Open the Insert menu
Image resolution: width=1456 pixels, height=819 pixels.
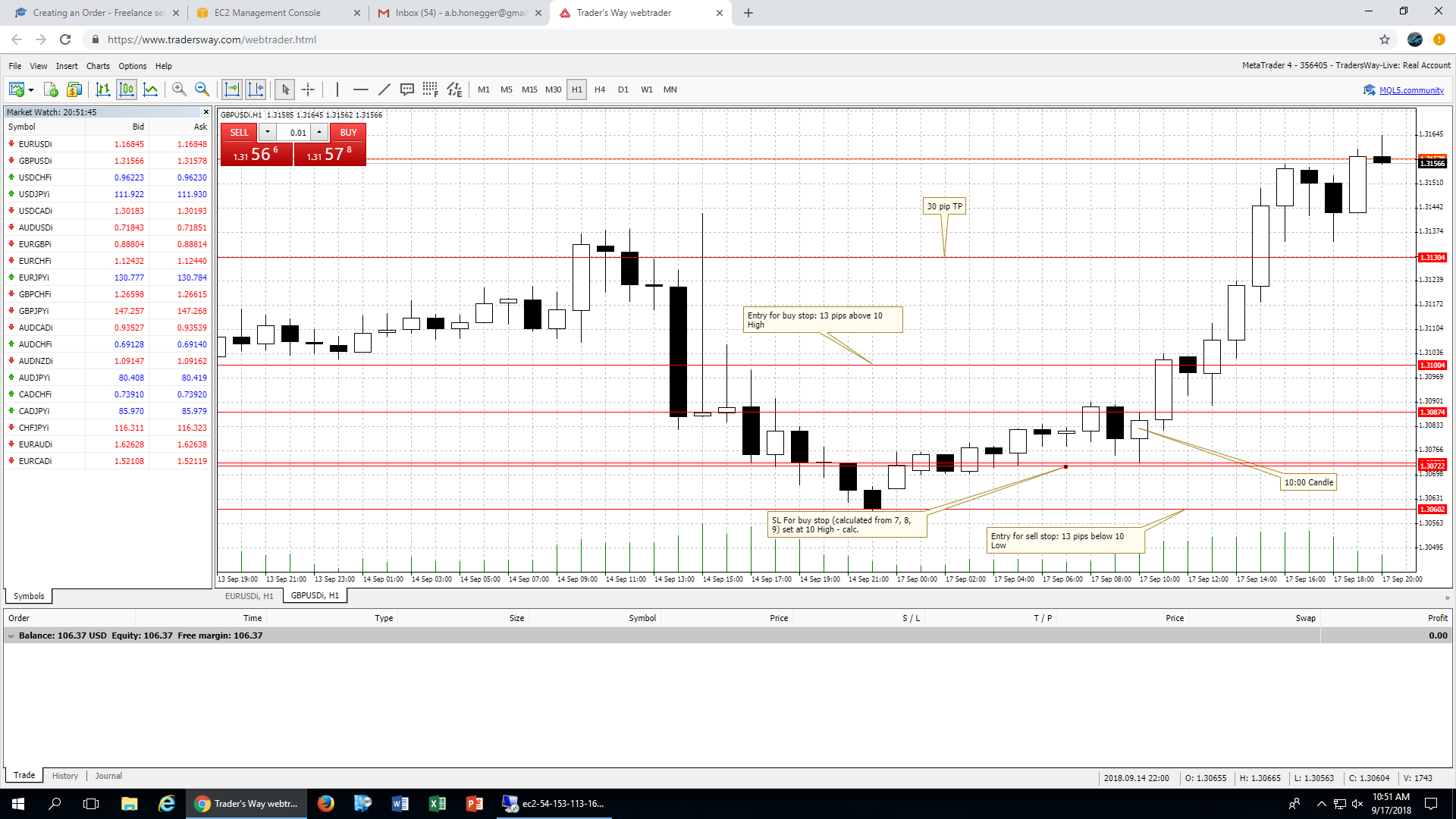[67, 66]
